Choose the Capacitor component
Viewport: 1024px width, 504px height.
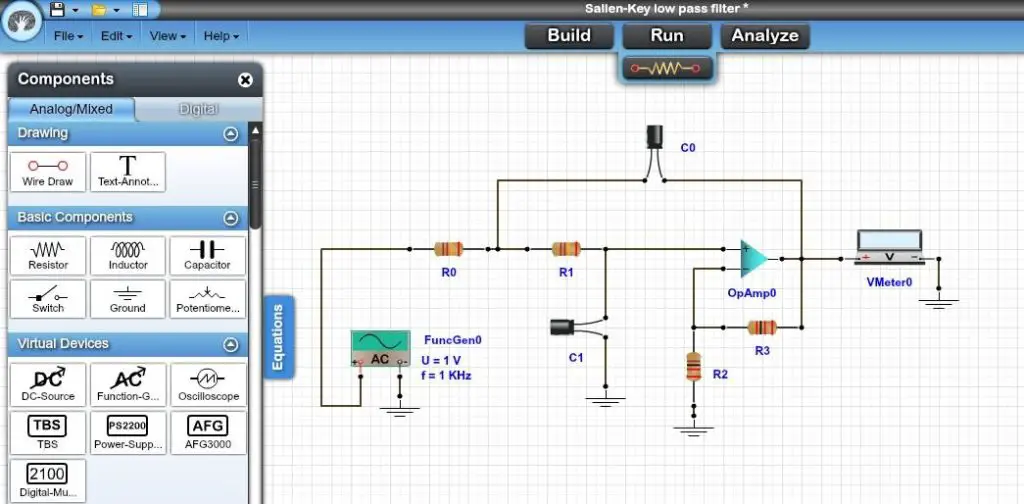click(x=207, y=255)
